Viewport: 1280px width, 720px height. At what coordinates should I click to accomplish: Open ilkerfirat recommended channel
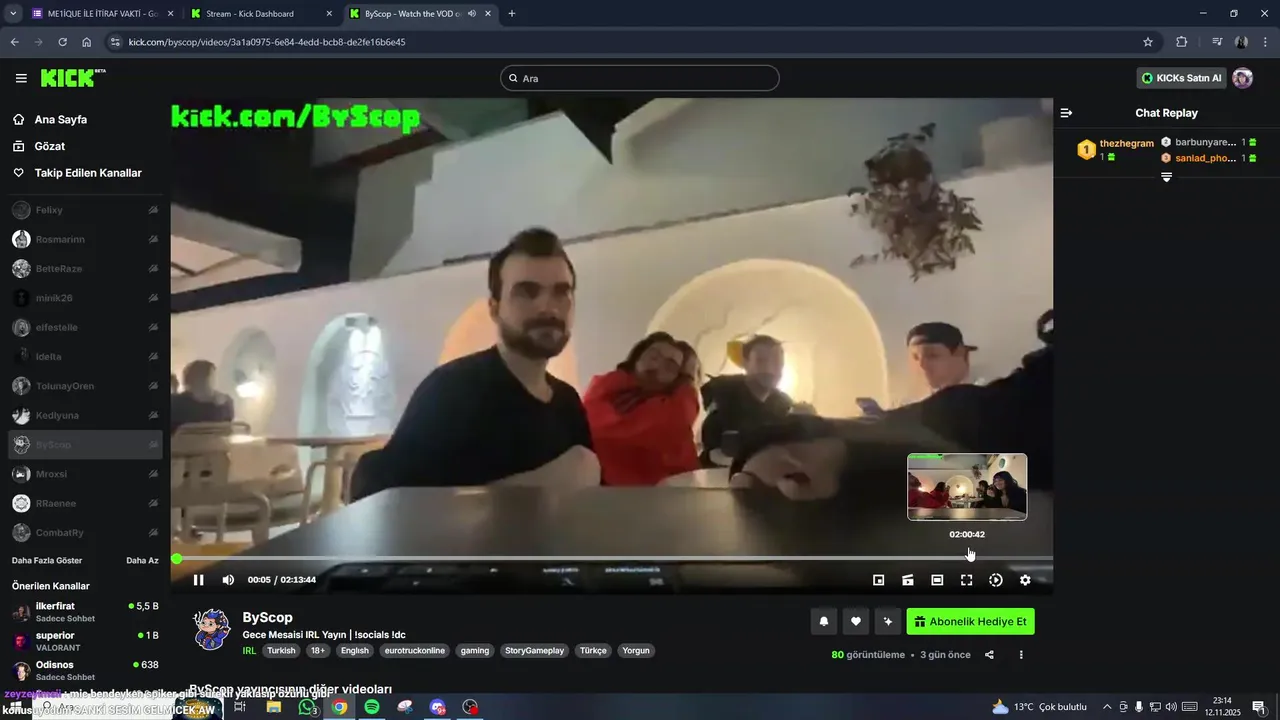85,612
